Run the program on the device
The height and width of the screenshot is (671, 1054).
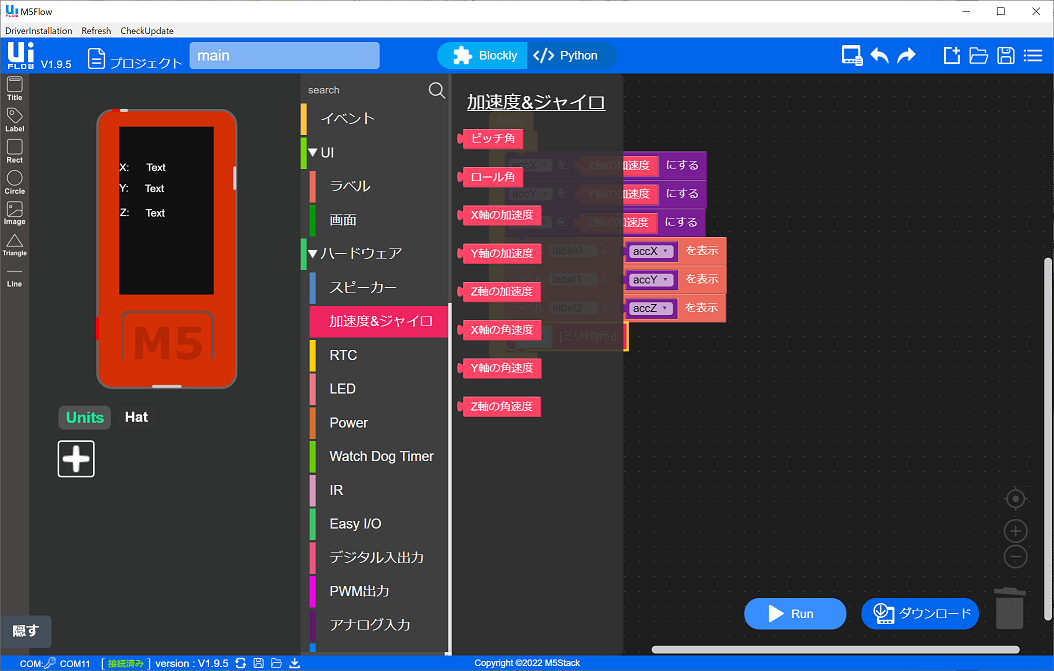tap(795, 613)
